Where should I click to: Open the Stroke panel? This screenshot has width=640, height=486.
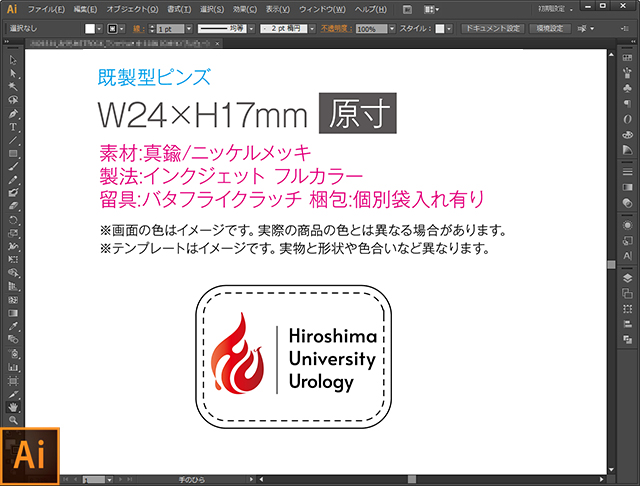(627, 172)
